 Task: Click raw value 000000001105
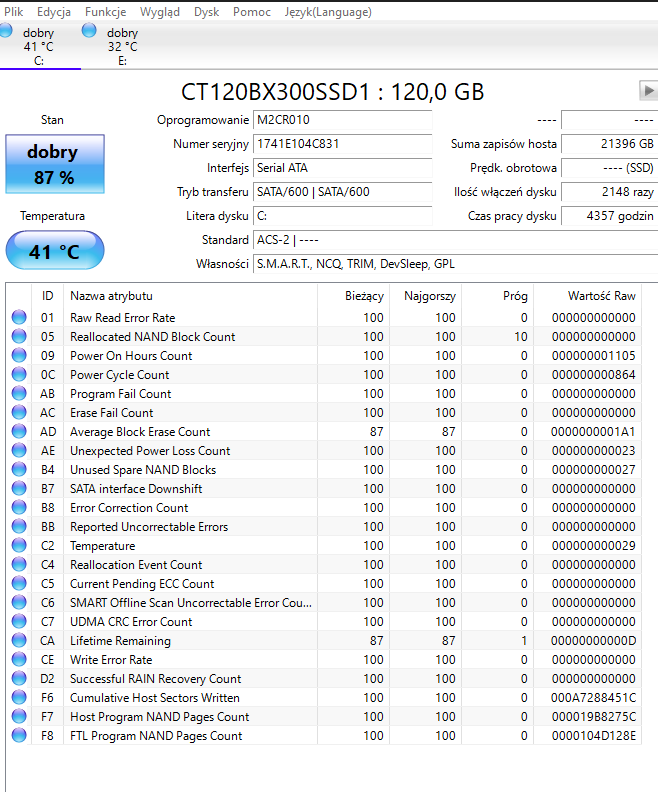click(593, 356)
